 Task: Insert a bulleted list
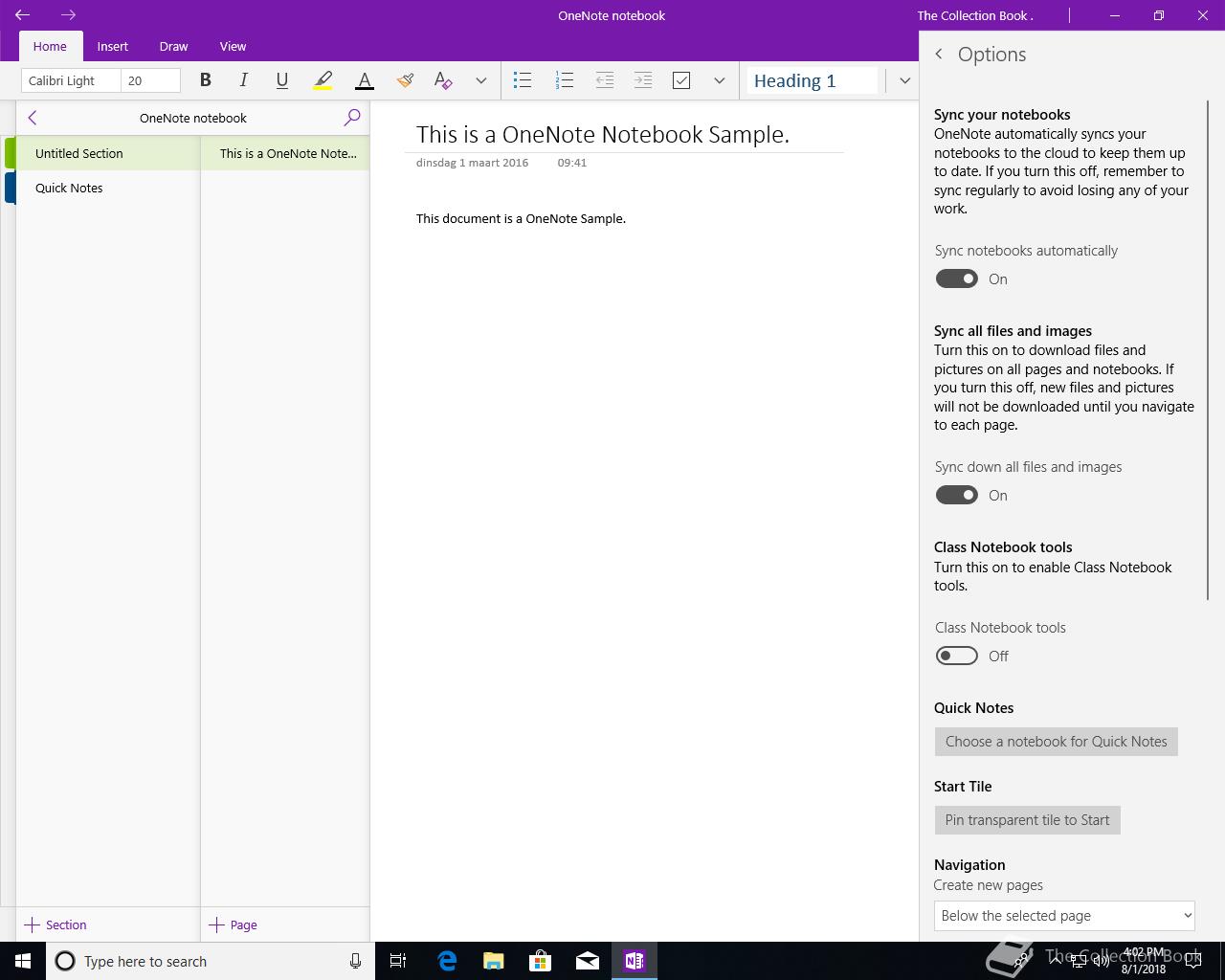click(523, 80)
